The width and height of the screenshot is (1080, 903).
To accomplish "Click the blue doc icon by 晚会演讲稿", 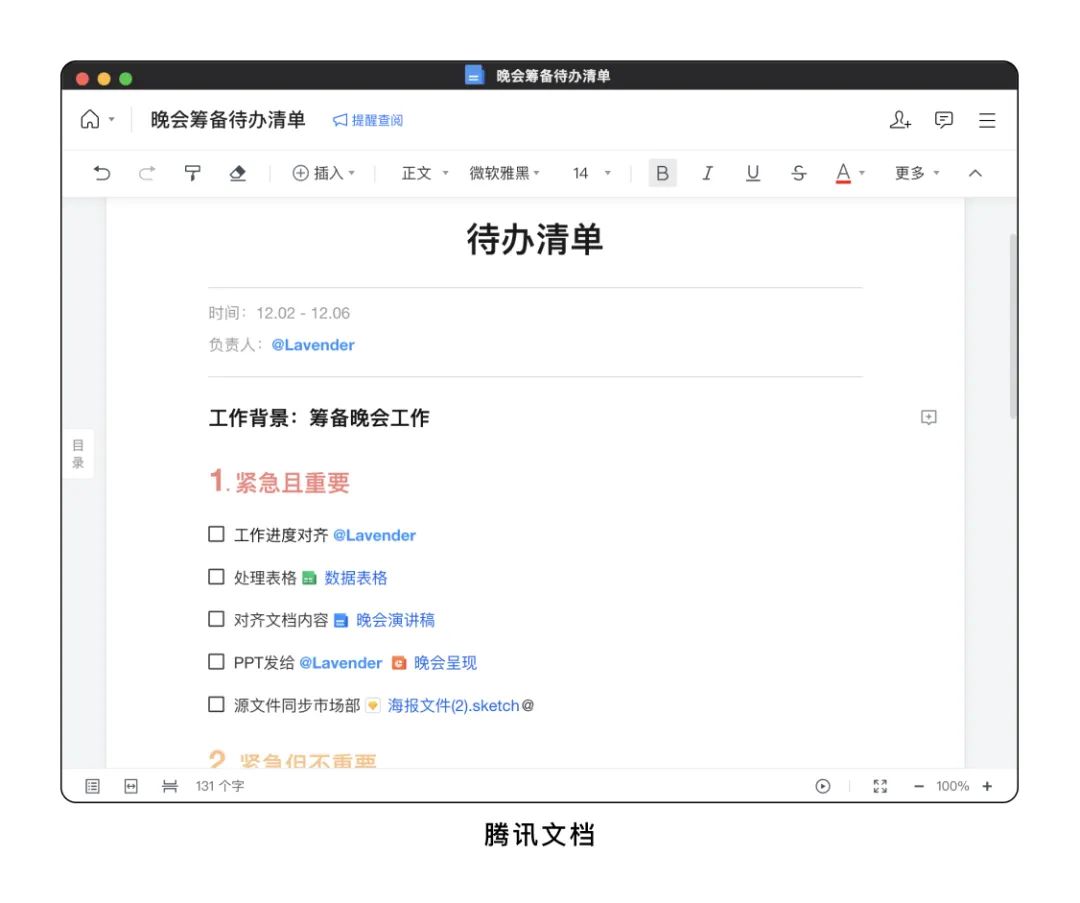I will 341,621.
